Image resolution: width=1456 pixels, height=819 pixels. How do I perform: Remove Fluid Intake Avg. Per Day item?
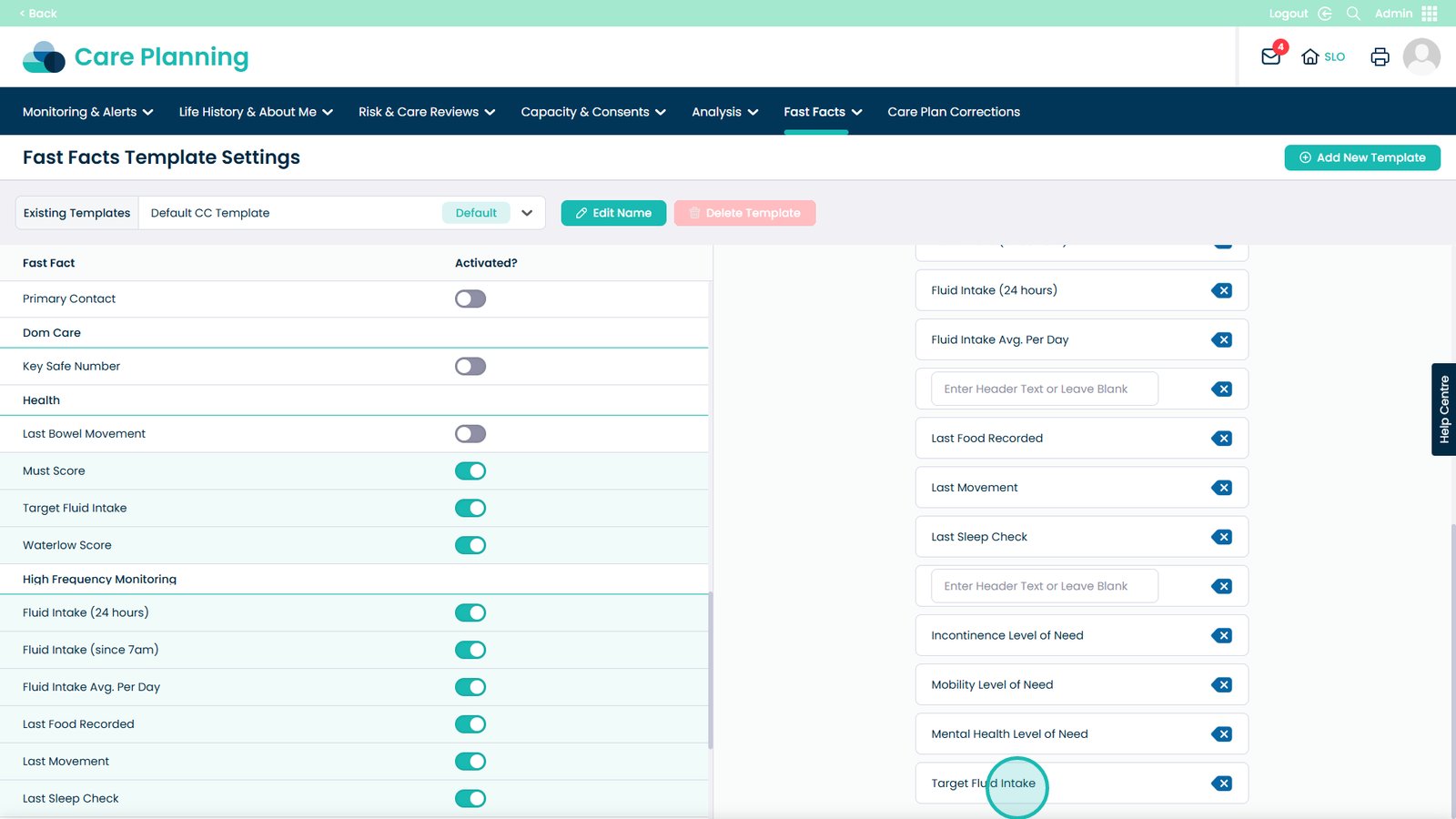[1222, 340]
